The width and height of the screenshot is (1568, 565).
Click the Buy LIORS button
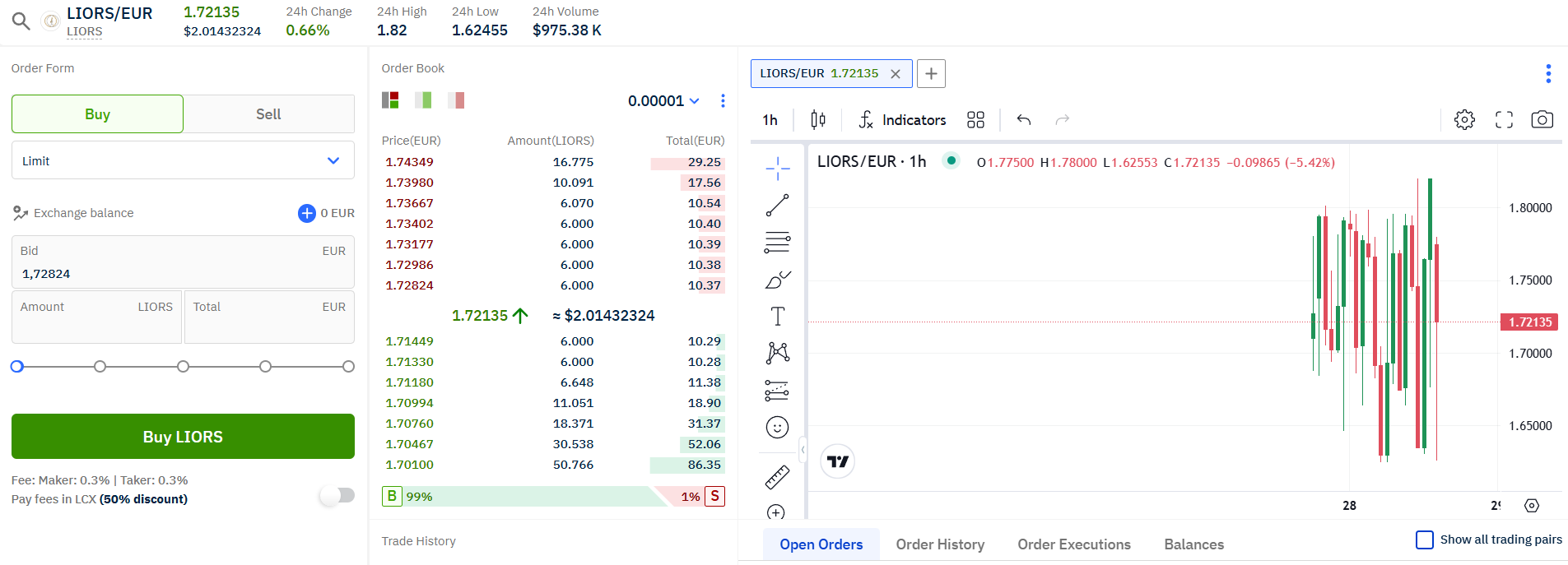coord(183,437)
